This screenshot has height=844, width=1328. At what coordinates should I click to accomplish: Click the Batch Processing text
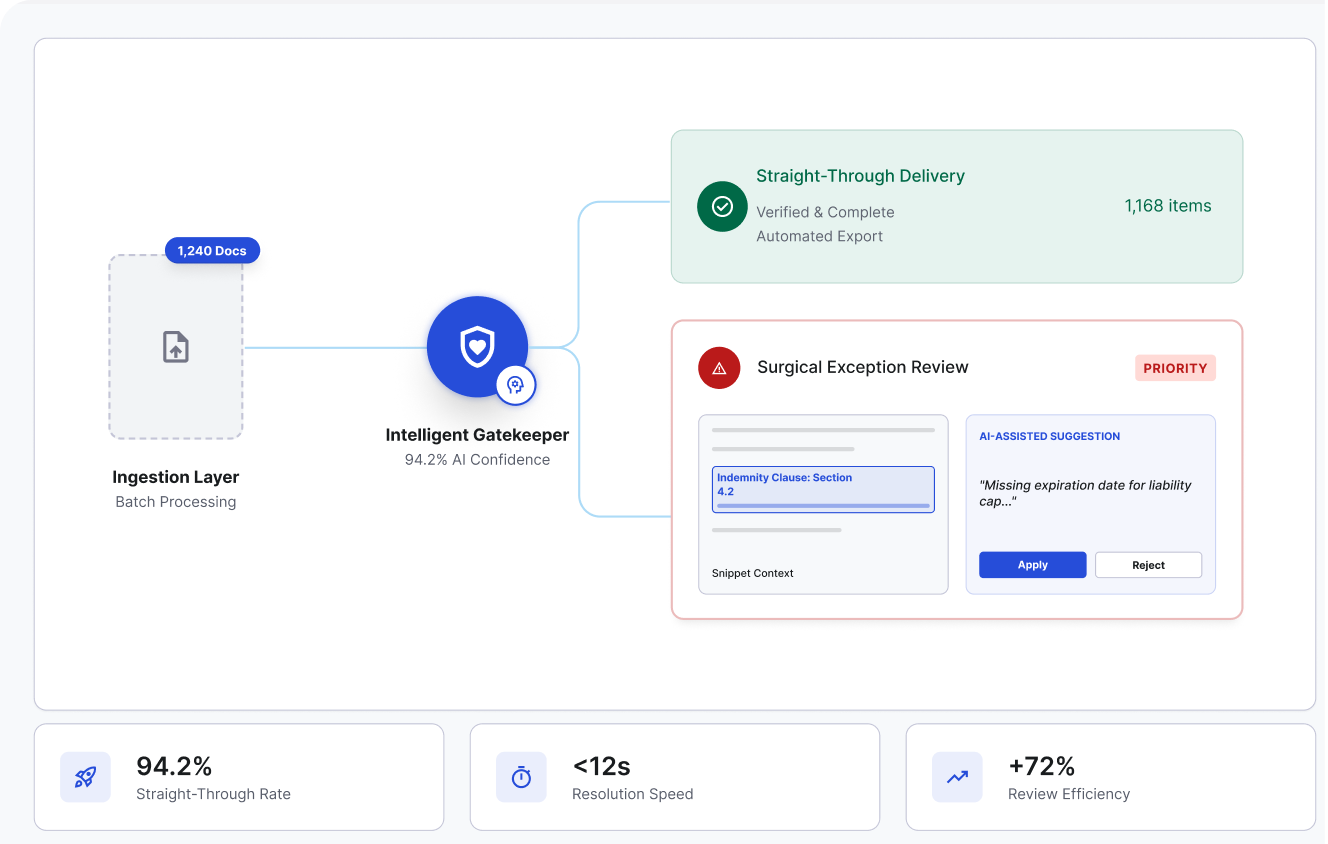coord(176,502)
